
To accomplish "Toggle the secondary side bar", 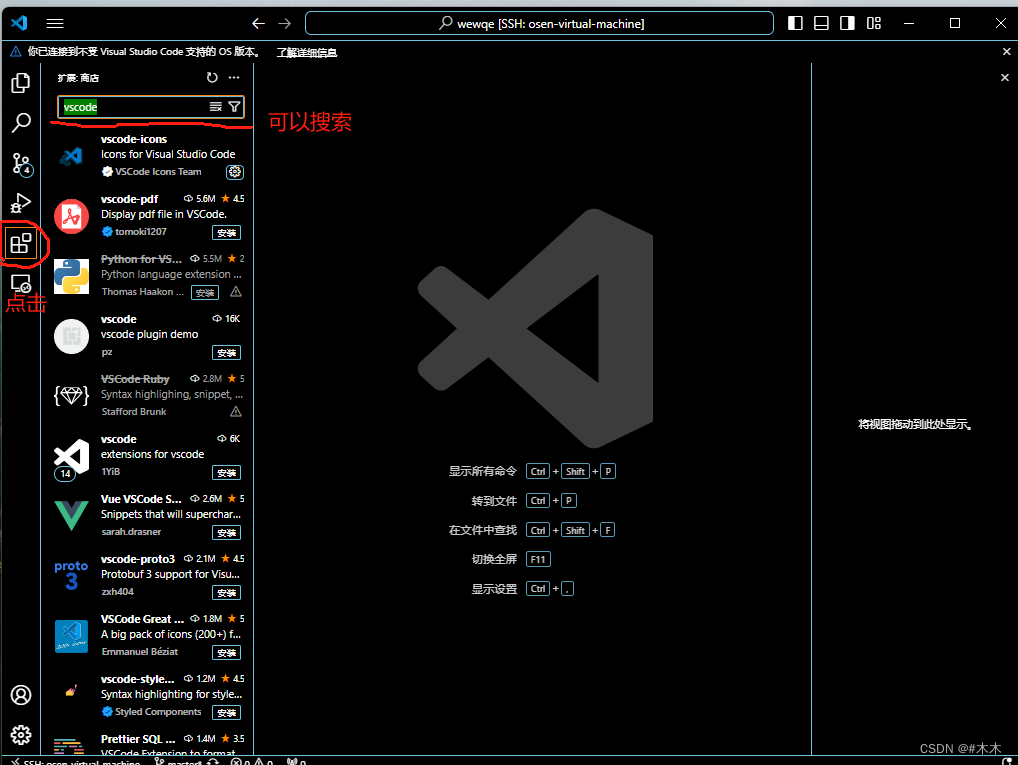I will point(847,23).
